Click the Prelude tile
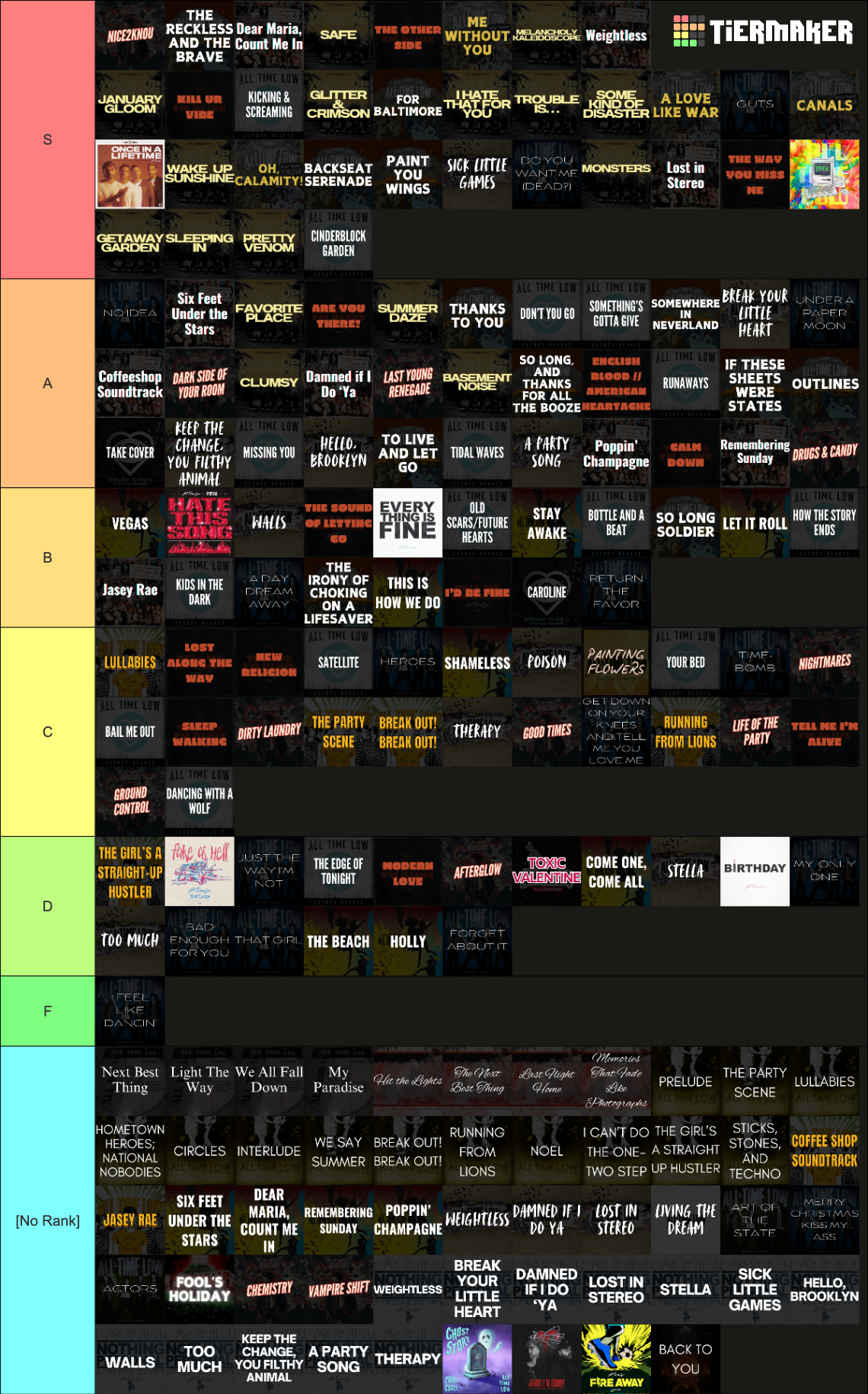The height and width of the screenshot is (1394, 868). pos(685,1081)
